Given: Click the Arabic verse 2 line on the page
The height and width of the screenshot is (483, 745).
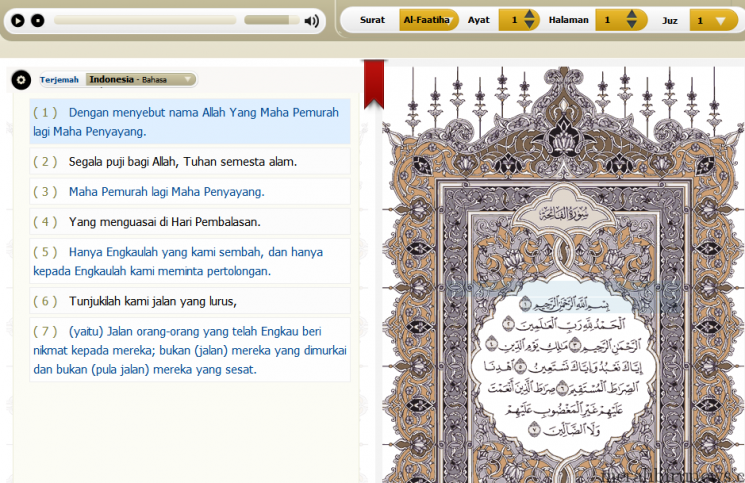Looking at the screenshot, I should tap(564, 325).
